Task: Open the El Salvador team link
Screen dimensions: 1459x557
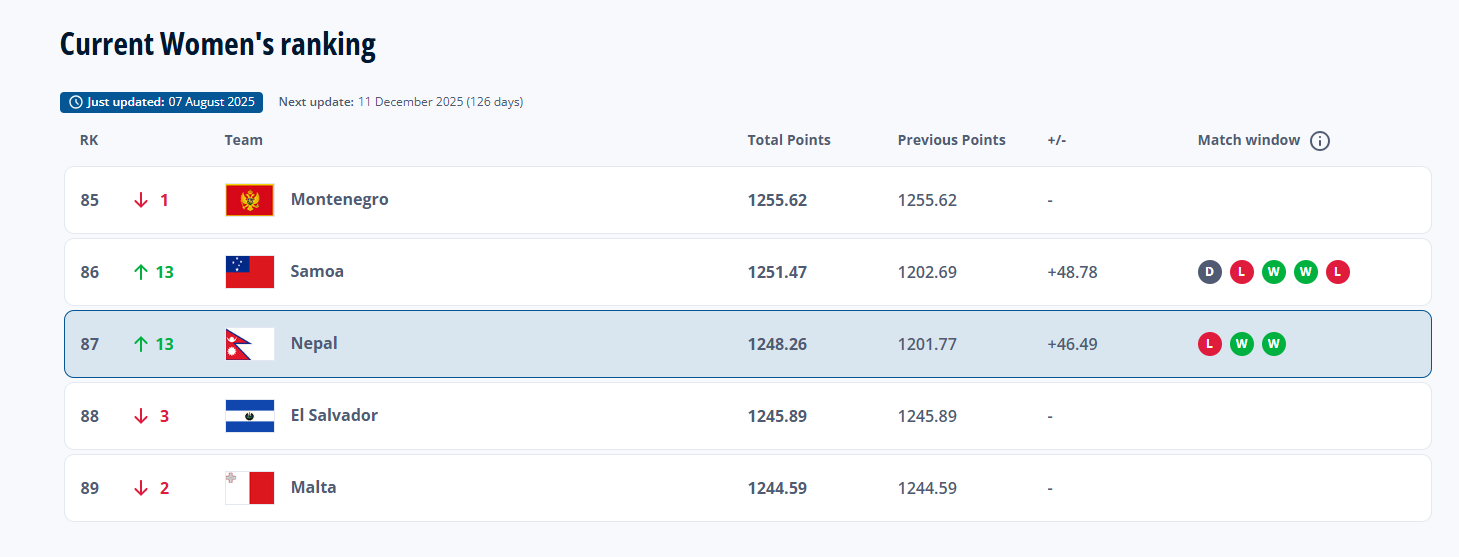Action: point(334,415)
